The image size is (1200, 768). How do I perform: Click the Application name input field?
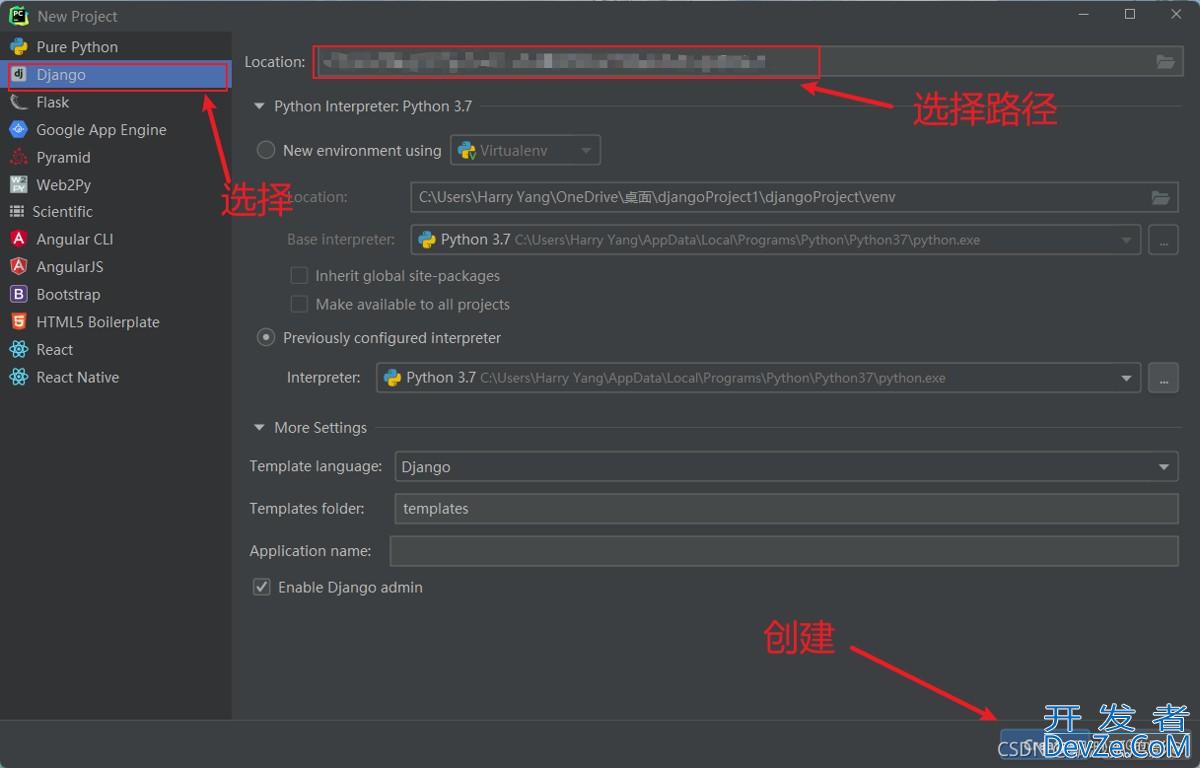tap(783, 551)
